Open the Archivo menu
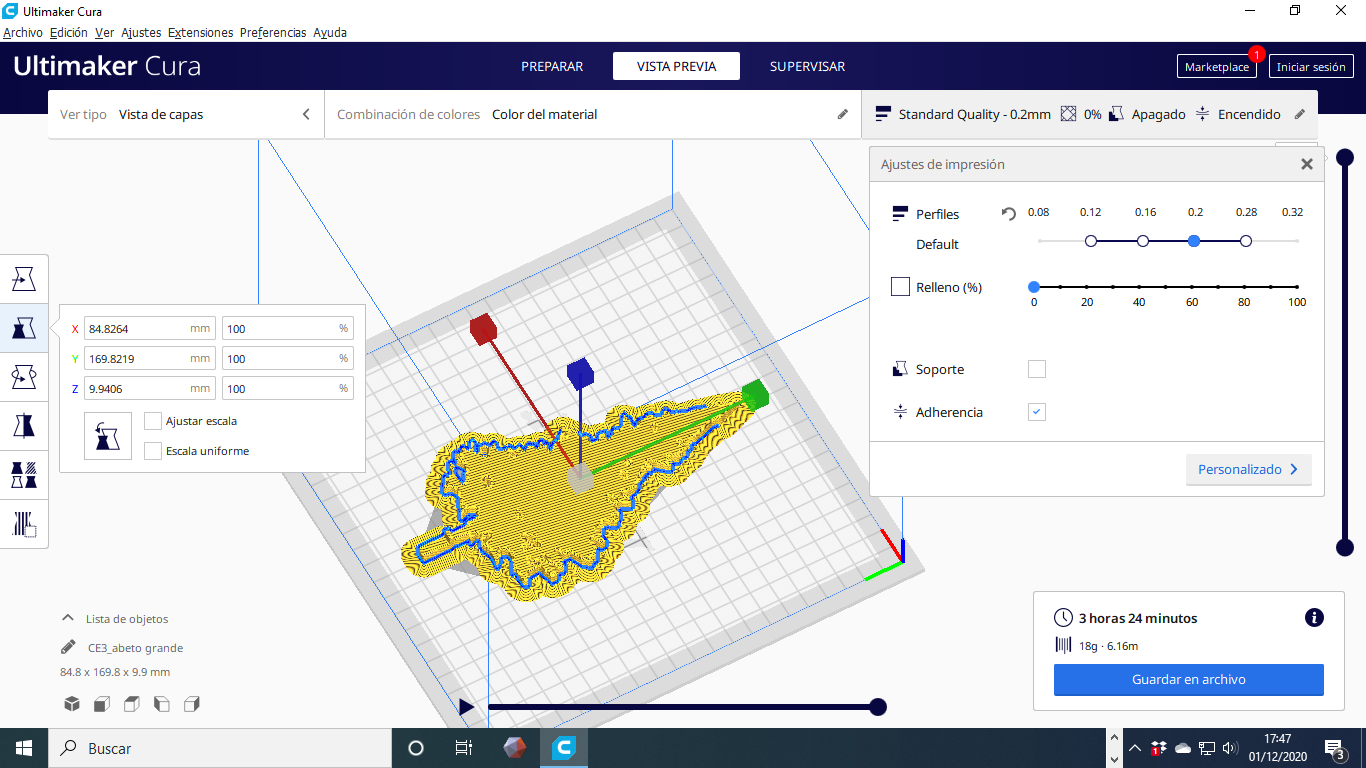The width and height of the screenshot is (1366, 768). pyautogui.click(x=23, y=32)
